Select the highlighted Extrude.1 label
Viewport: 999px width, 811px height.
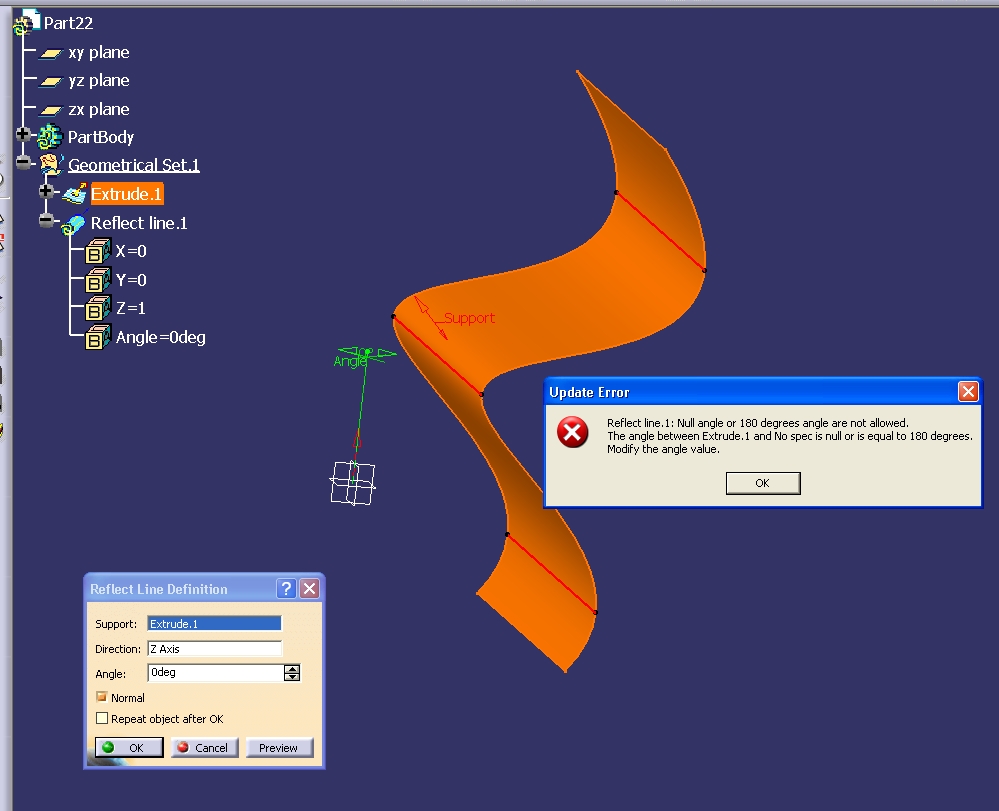[x=127, y=194]
